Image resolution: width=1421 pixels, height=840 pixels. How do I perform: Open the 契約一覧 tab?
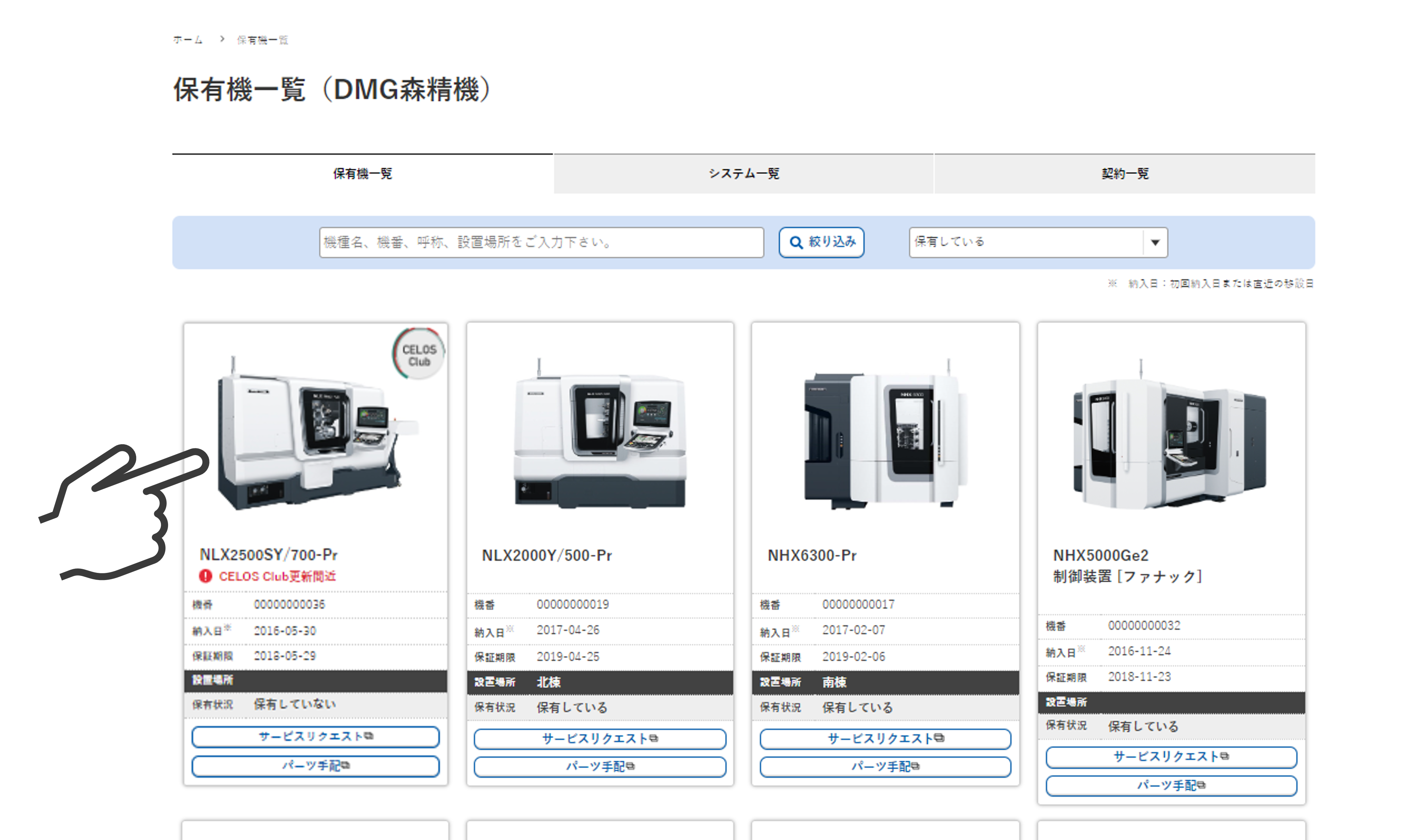pos(1124,174)
